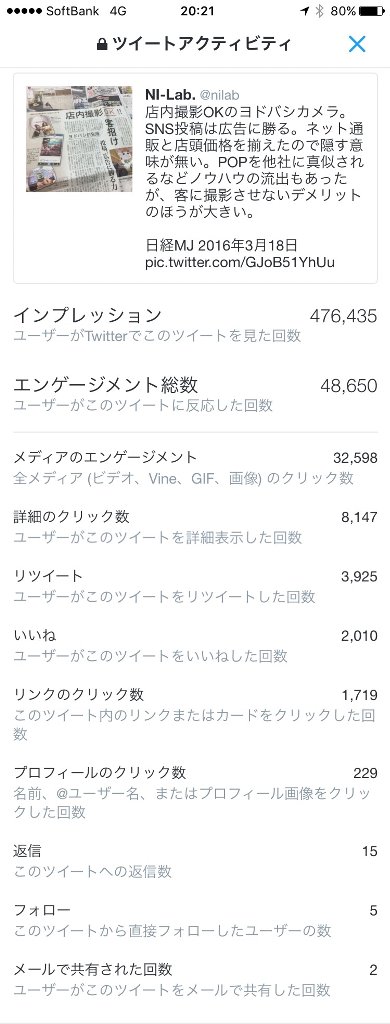Select the インプレッション row showing 476,435

[x=195, y=325]
